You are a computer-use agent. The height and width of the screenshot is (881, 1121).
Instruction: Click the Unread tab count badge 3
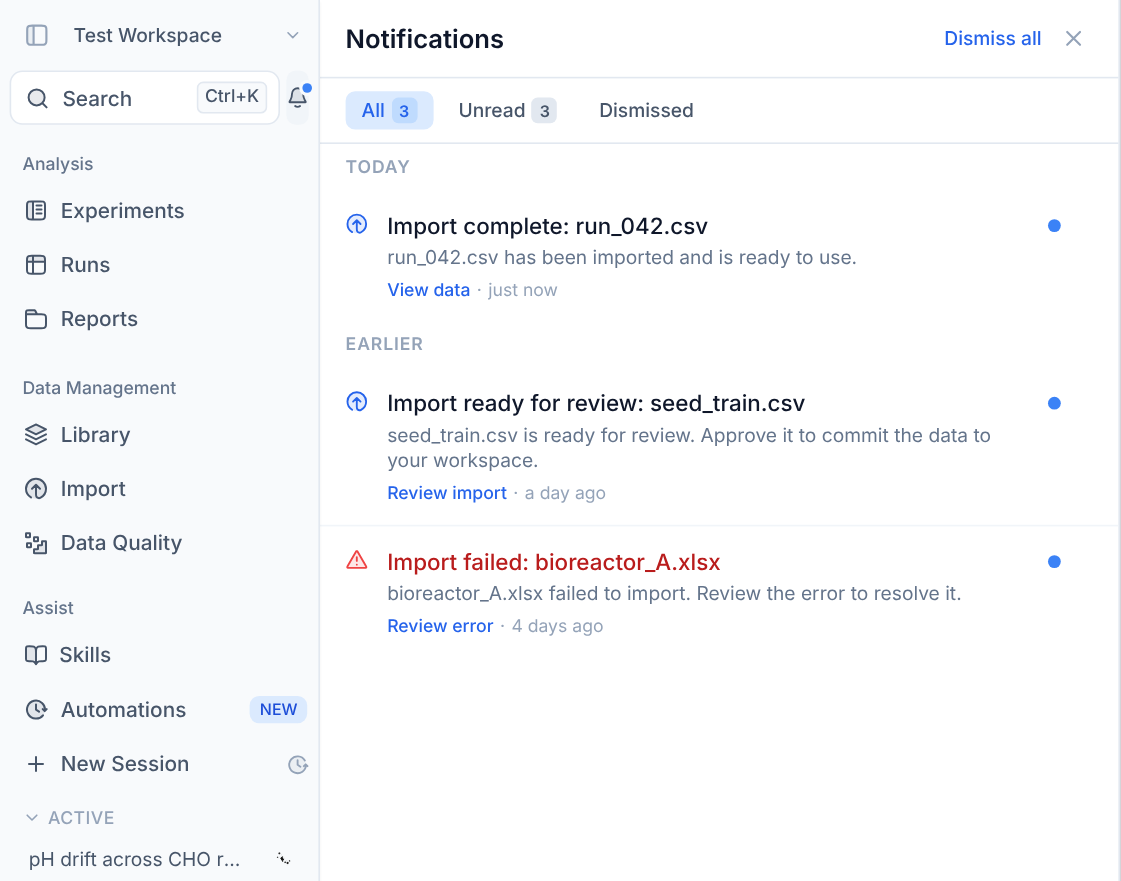coord(544,111)
